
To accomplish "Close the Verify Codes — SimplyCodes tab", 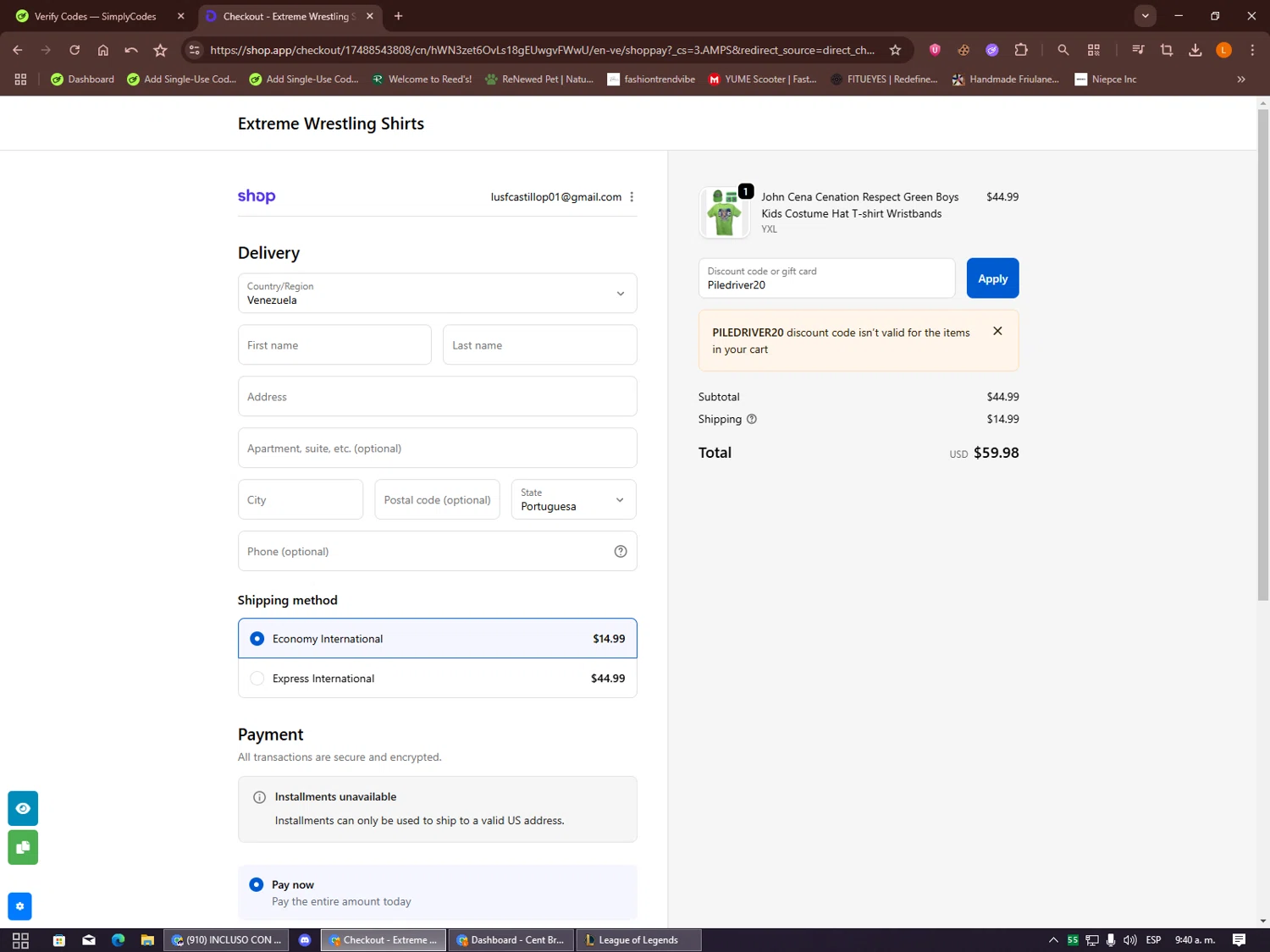I will tap(180, 16).
